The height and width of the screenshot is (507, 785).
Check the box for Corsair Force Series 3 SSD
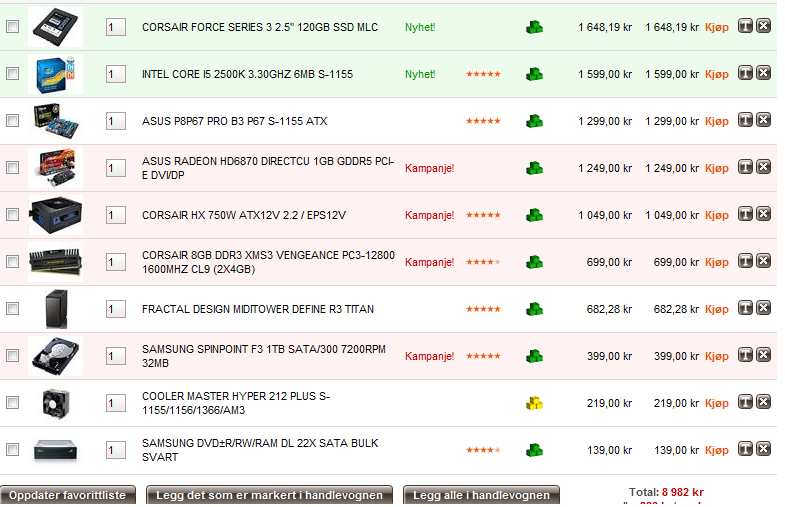tap(13, 27)
